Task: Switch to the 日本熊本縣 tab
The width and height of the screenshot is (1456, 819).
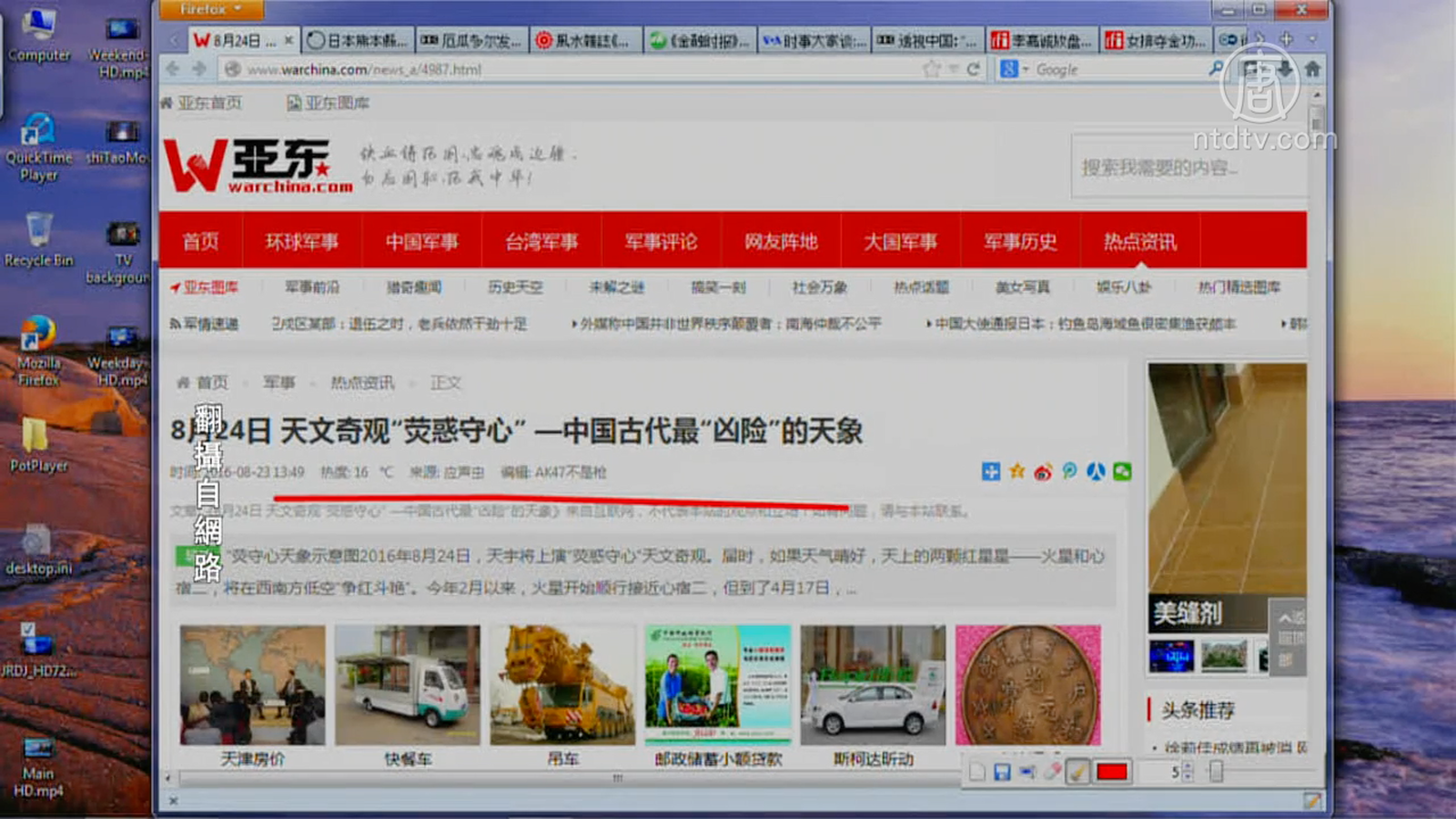Action: tap(358, 41)
